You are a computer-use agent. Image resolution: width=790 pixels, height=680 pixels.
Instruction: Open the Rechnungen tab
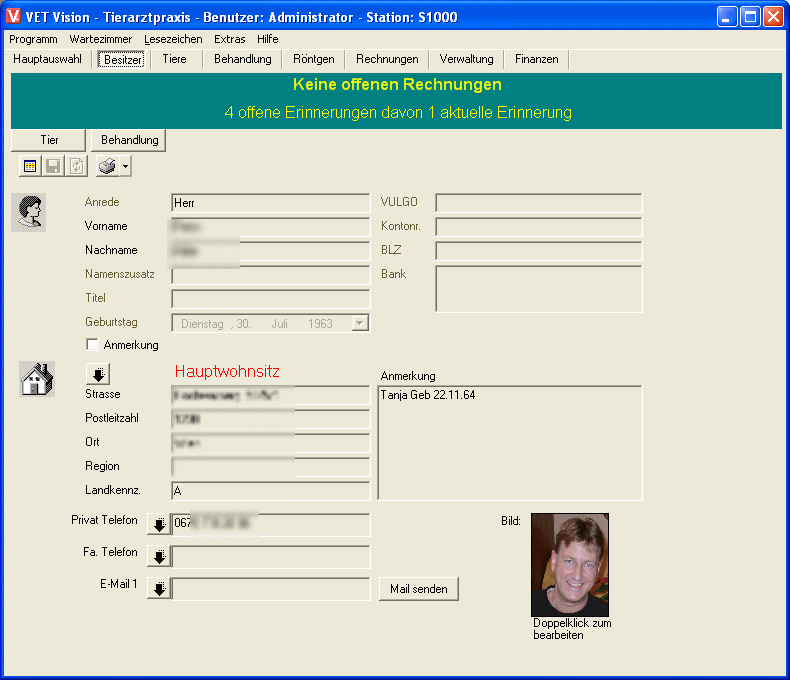[387, 59]
